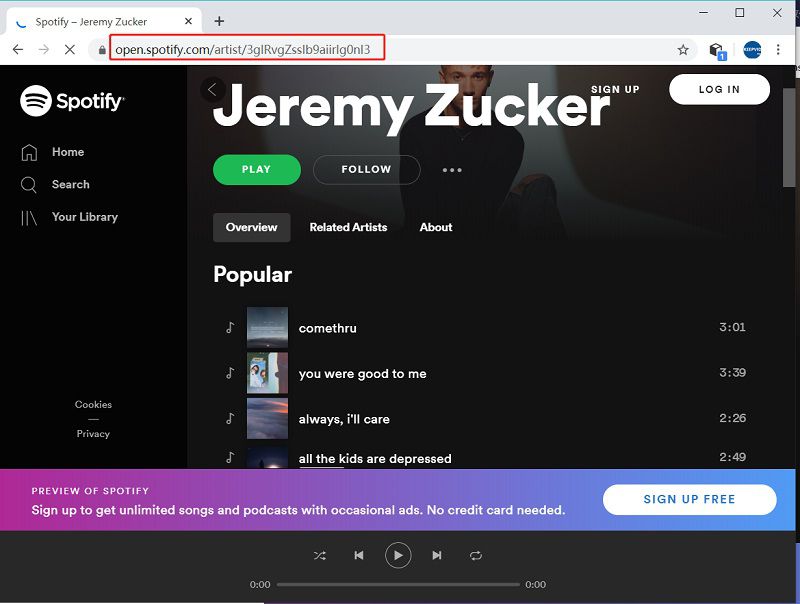The width and height of the screenshot is (800, 604).
Task: Open a new browser tab
Action: (219, 21)
